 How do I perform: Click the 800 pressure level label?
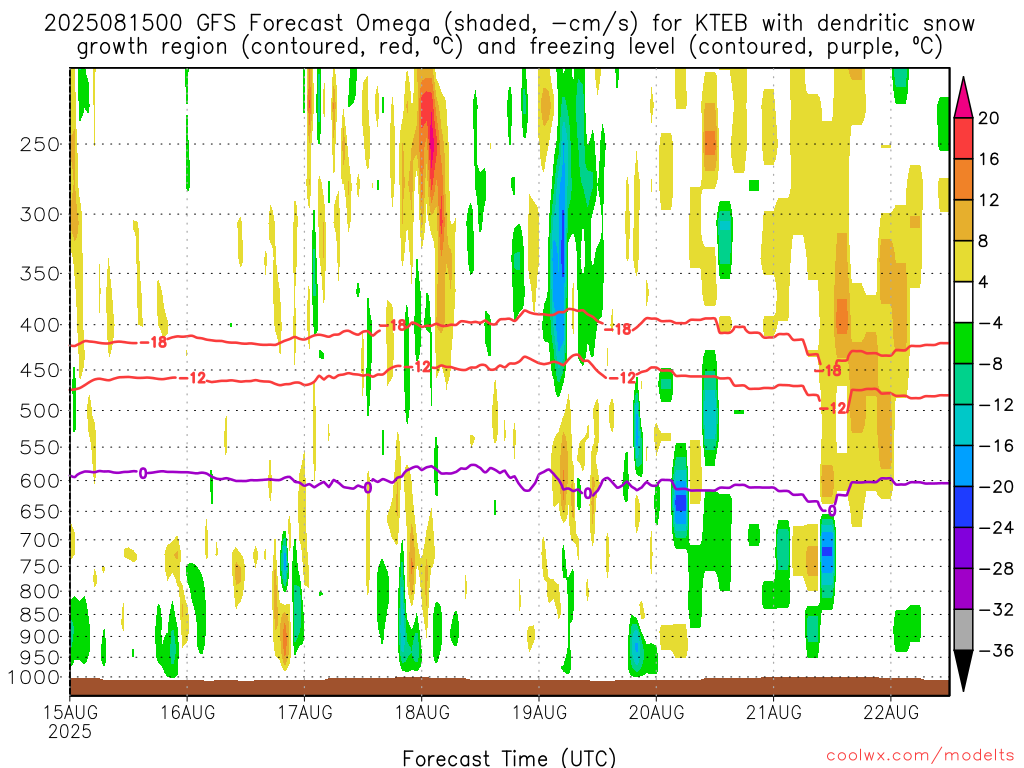[x=40, y=592]
